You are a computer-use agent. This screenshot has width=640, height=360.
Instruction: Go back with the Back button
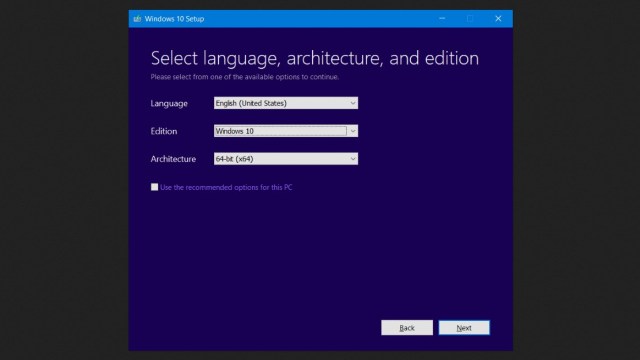point(407,328)
